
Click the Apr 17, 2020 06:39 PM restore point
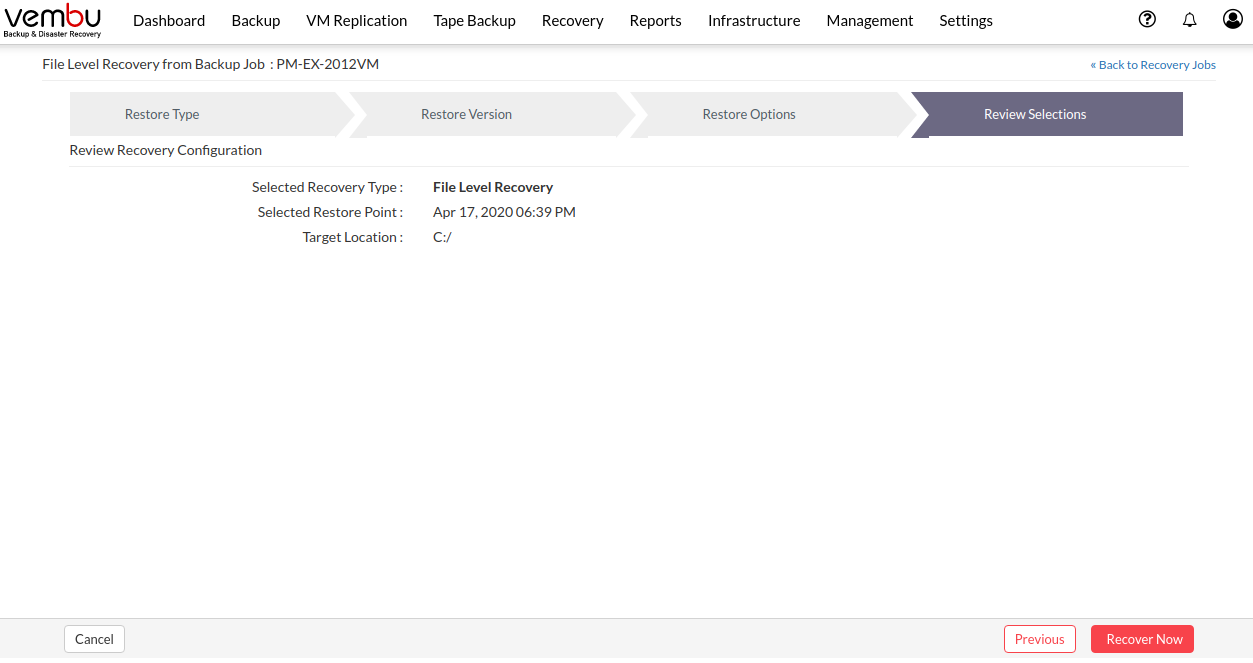(x=504, y=212)
